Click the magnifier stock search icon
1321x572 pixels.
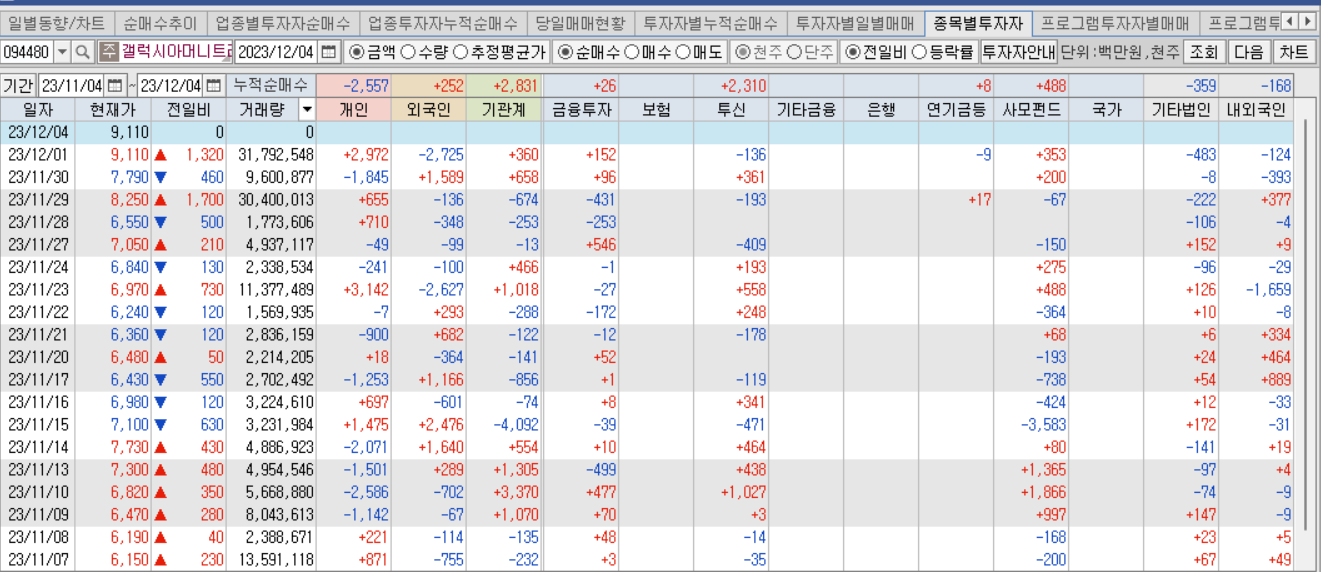83,51
